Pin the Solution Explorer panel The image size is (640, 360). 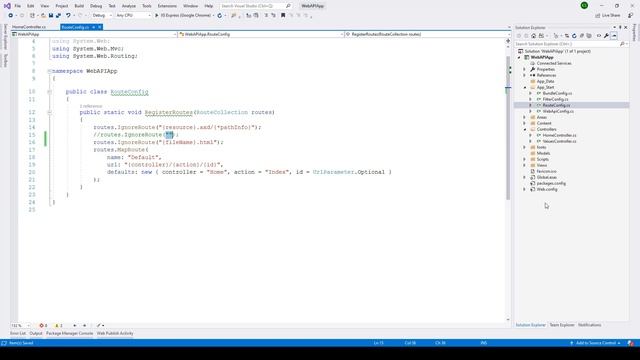point(620,27)
